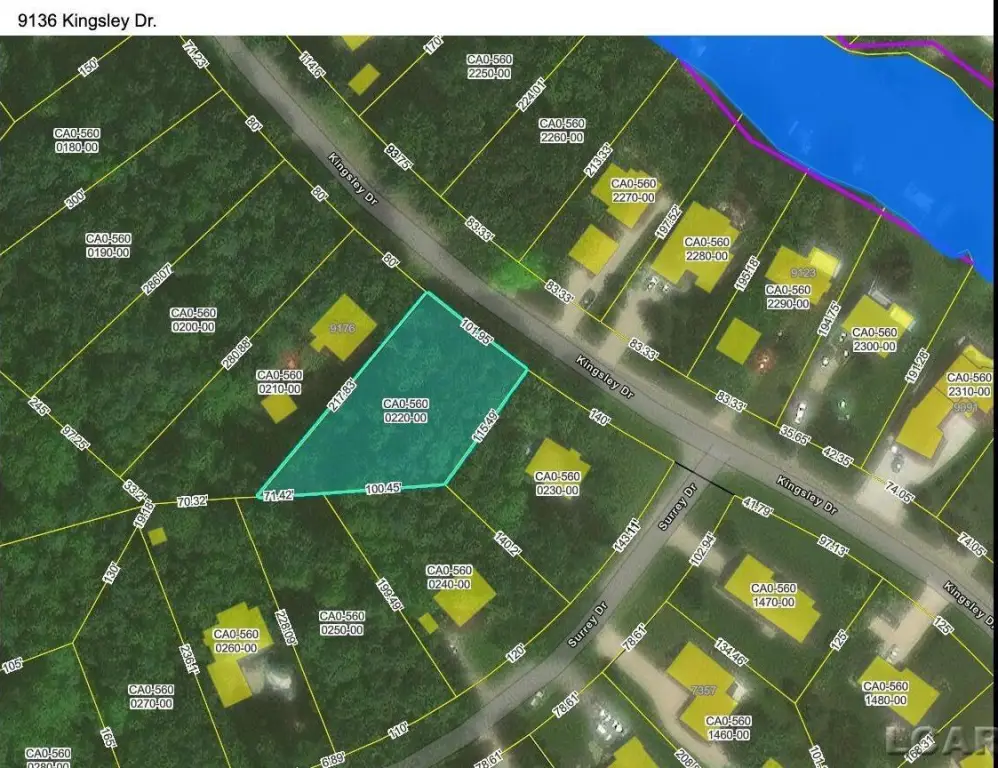Pick parcel label CA0-560 0250-00
The image size is (998, 768).
pos(341,622)
